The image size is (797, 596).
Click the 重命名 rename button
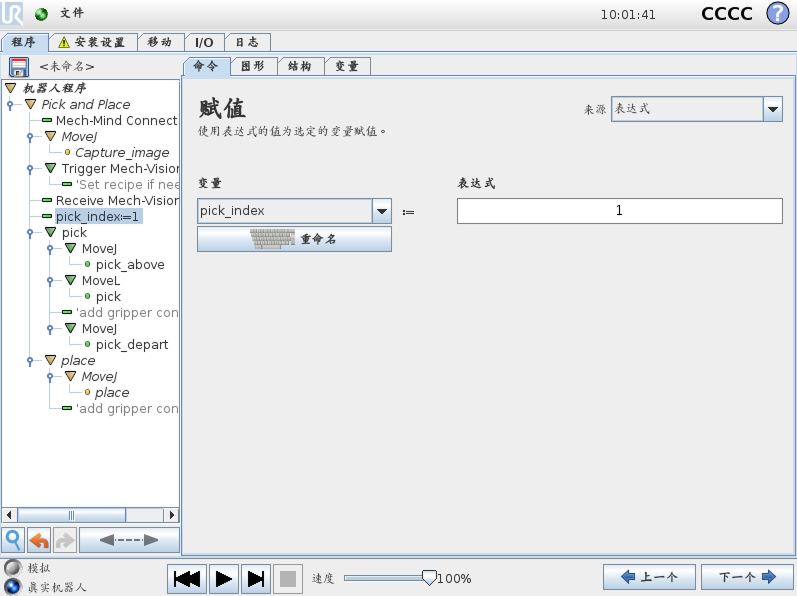point(294,239)
